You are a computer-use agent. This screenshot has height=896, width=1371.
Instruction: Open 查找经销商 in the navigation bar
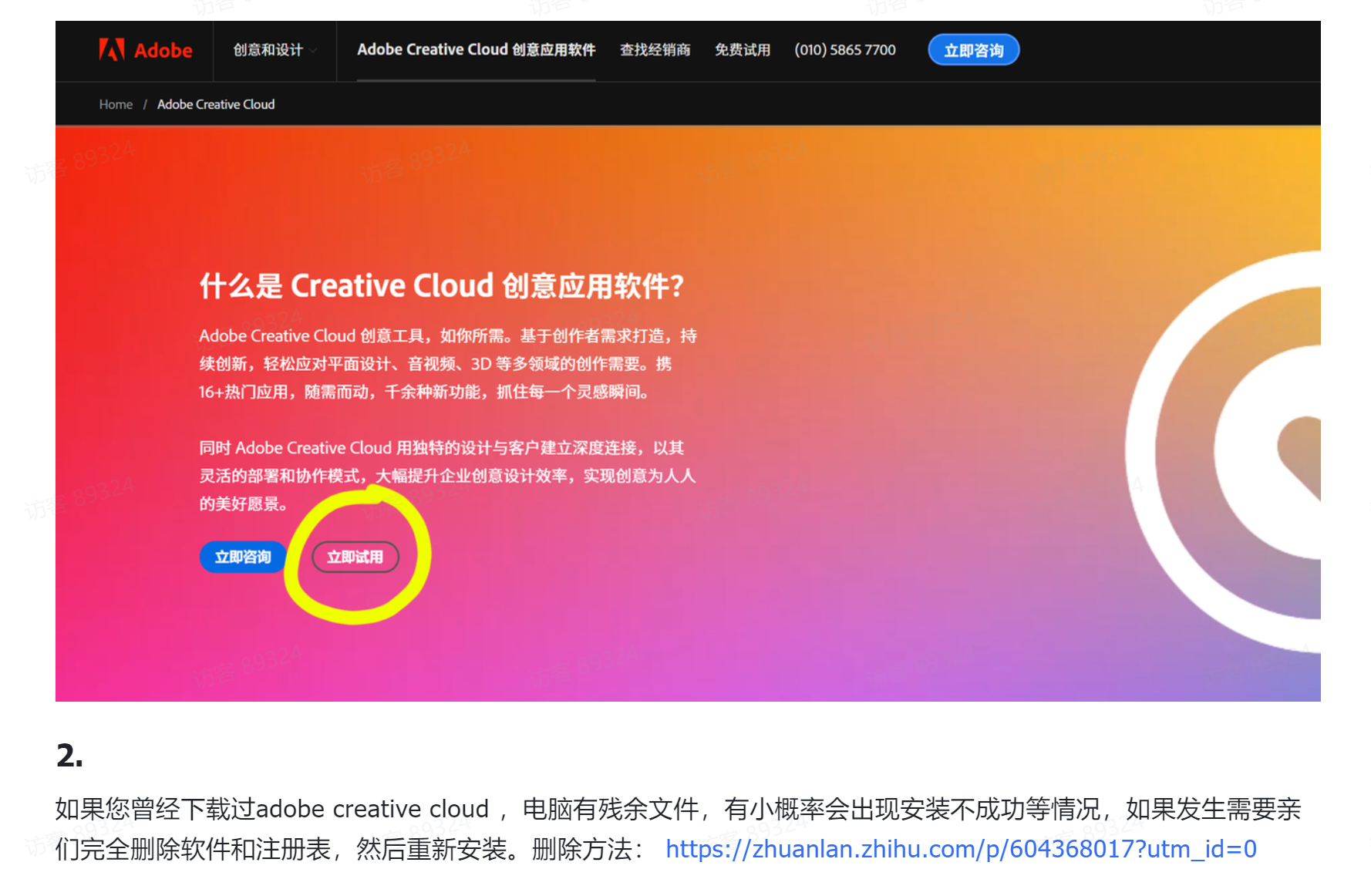(655, 50)
